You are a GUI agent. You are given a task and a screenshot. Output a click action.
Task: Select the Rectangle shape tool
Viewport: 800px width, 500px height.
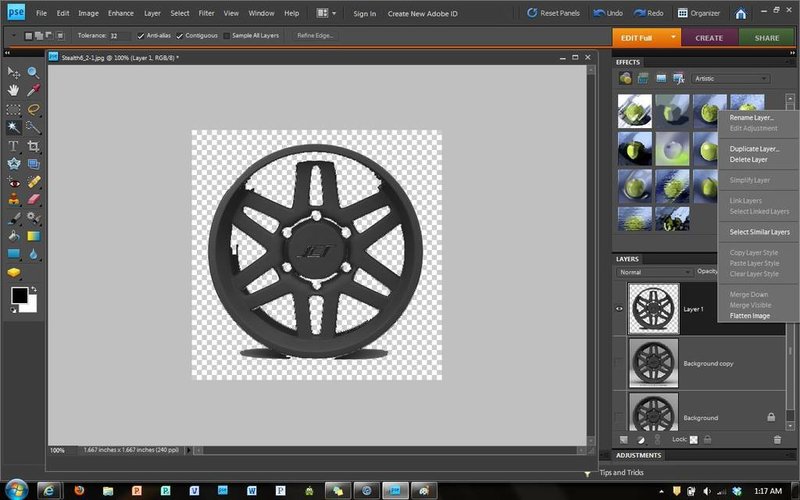tap(14, 254)
